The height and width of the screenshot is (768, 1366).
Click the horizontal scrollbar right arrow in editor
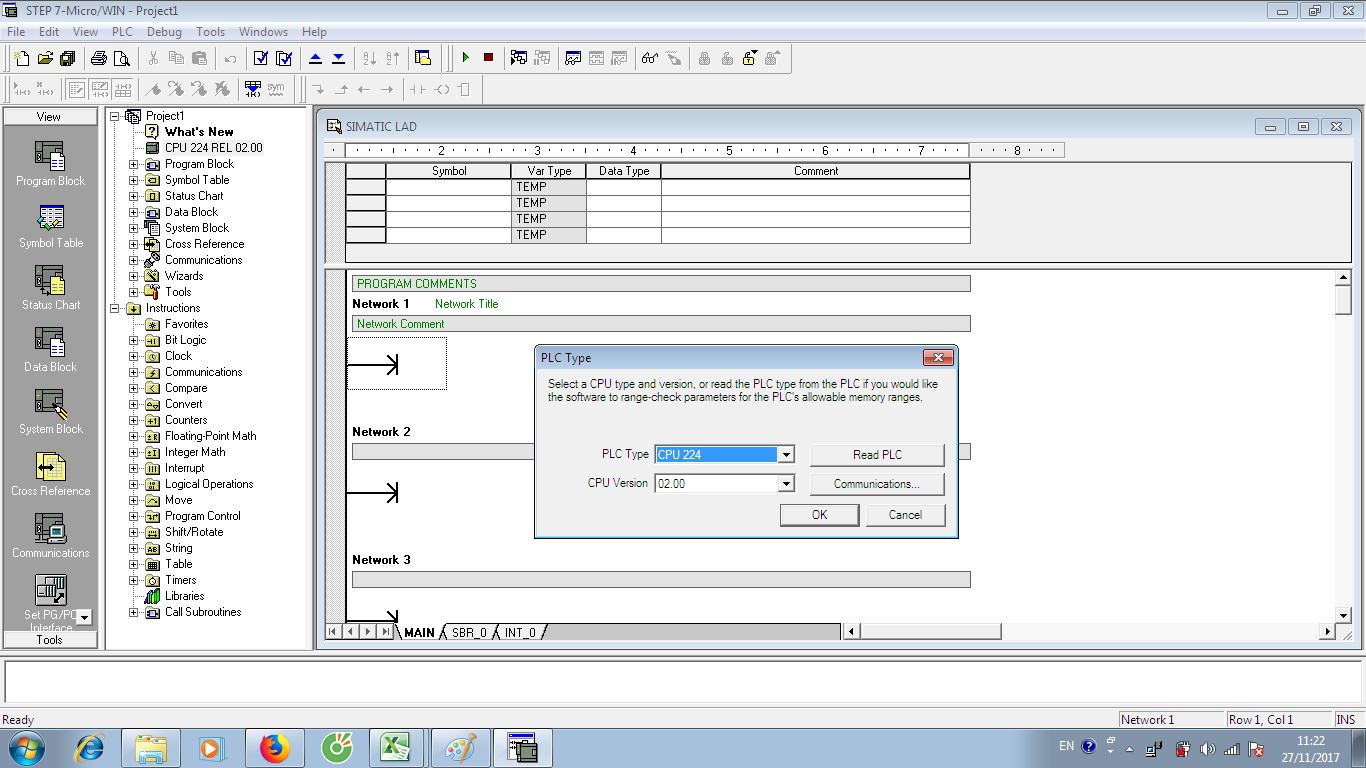coord(1328,632)
